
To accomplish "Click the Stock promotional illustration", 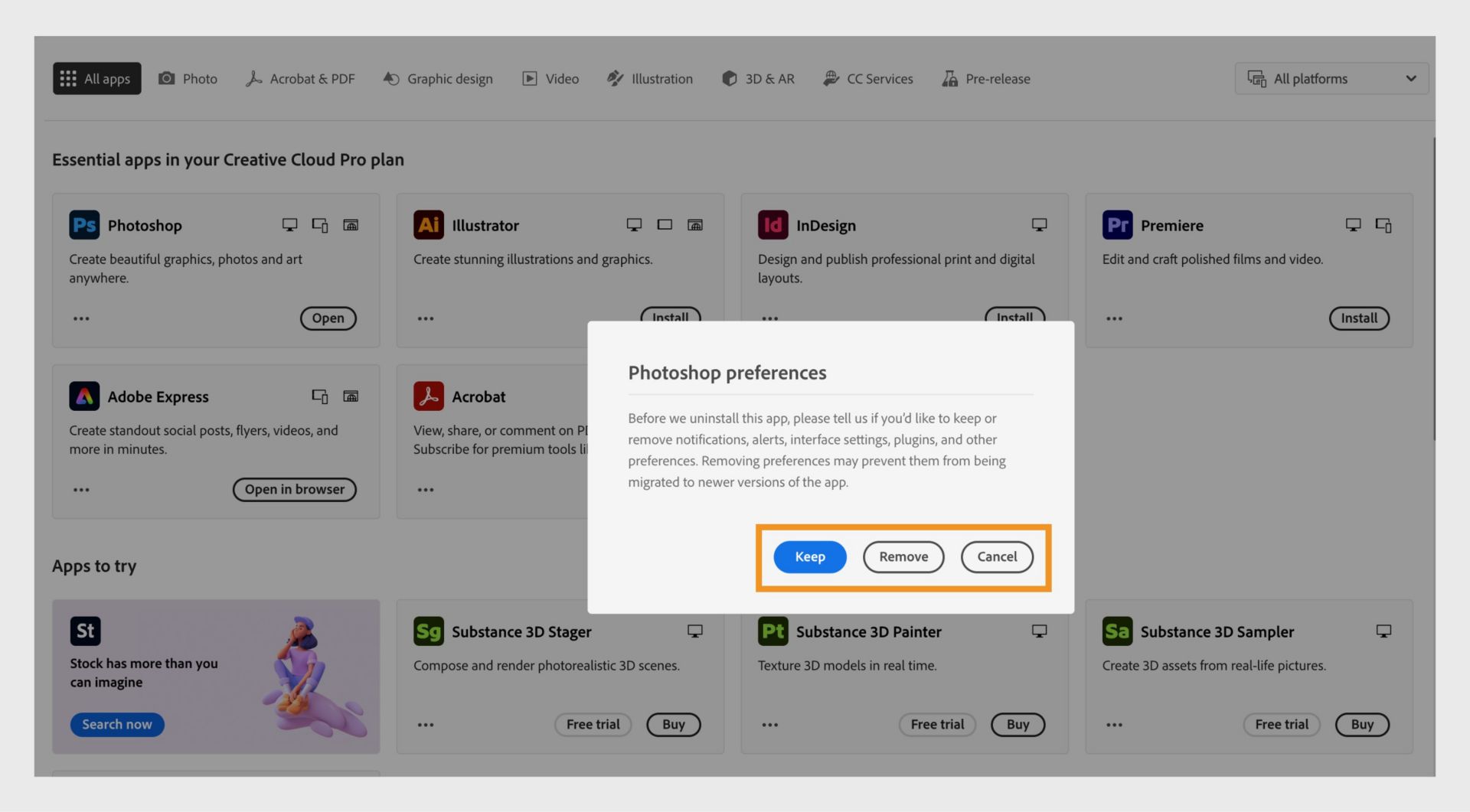I will (314, 677).
